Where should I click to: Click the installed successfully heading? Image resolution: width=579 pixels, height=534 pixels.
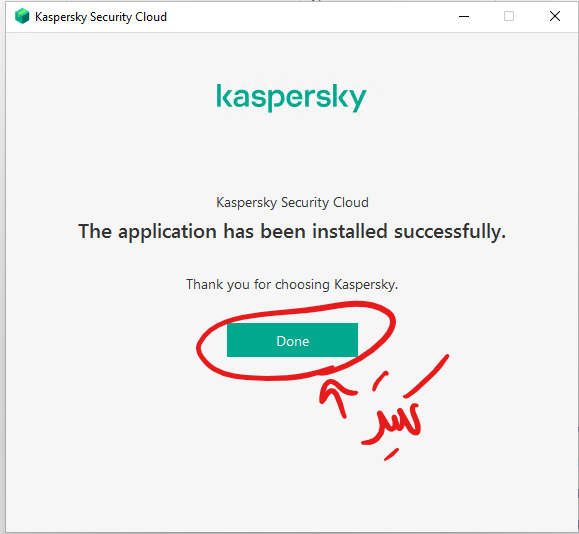pyautogui.click(x=292, y=232)
